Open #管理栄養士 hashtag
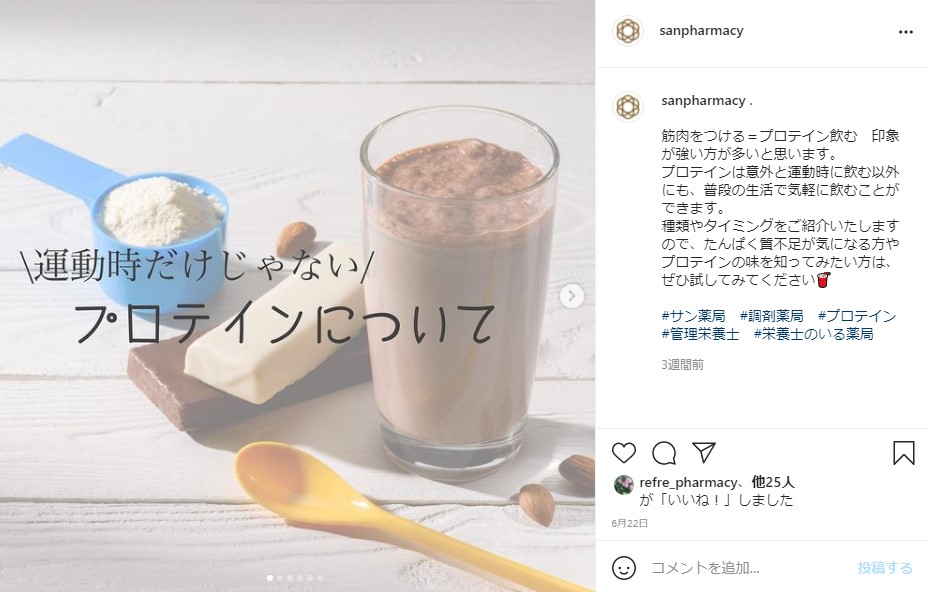Viewport: 927px width, 592px height. [700, 334]
